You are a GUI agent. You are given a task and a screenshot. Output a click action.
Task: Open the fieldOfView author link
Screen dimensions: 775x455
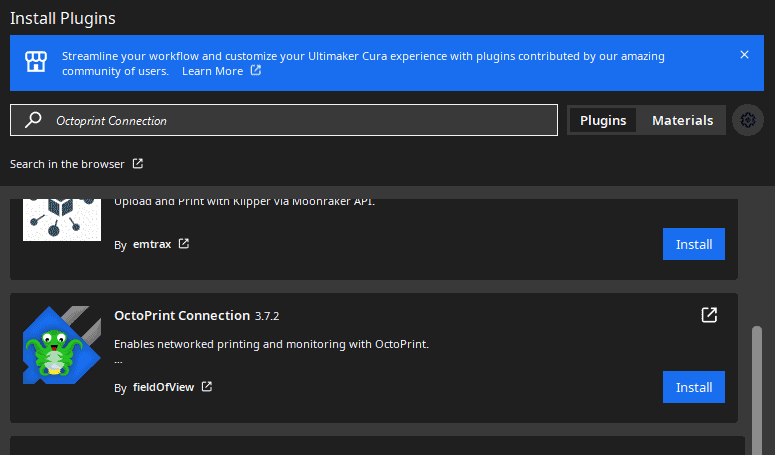pyautogui.click(x=164, y=387)
